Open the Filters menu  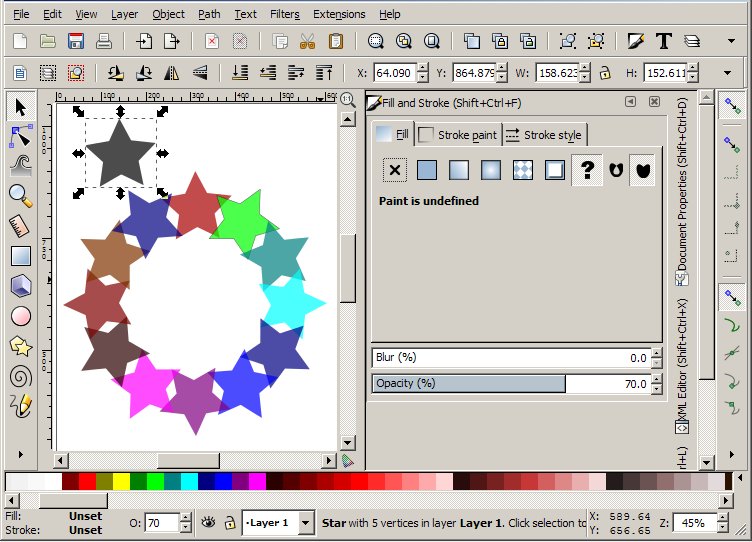tap(284, 14)
